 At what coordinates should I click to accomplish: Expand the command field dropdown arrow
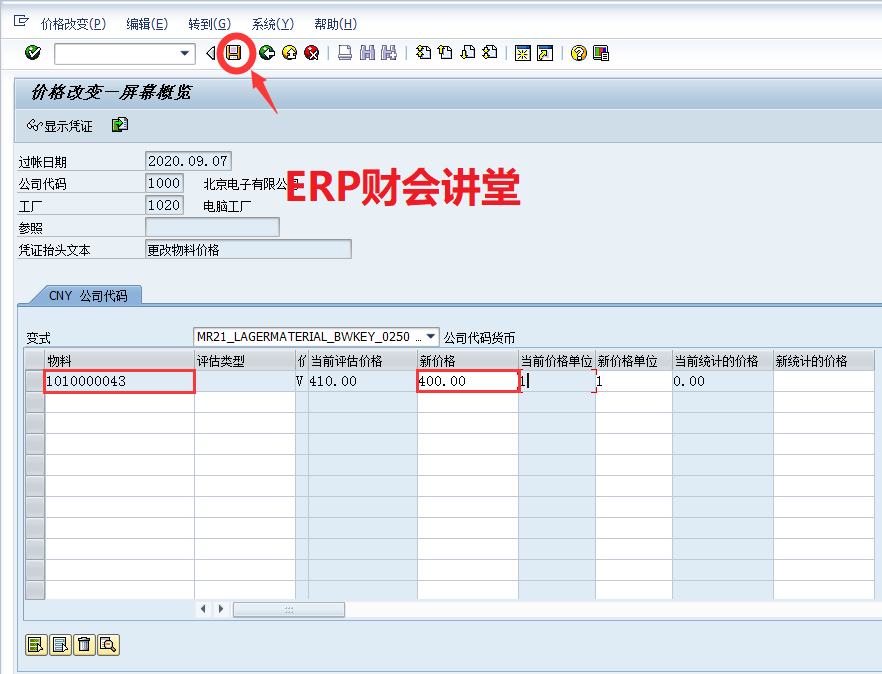point(185,53)
